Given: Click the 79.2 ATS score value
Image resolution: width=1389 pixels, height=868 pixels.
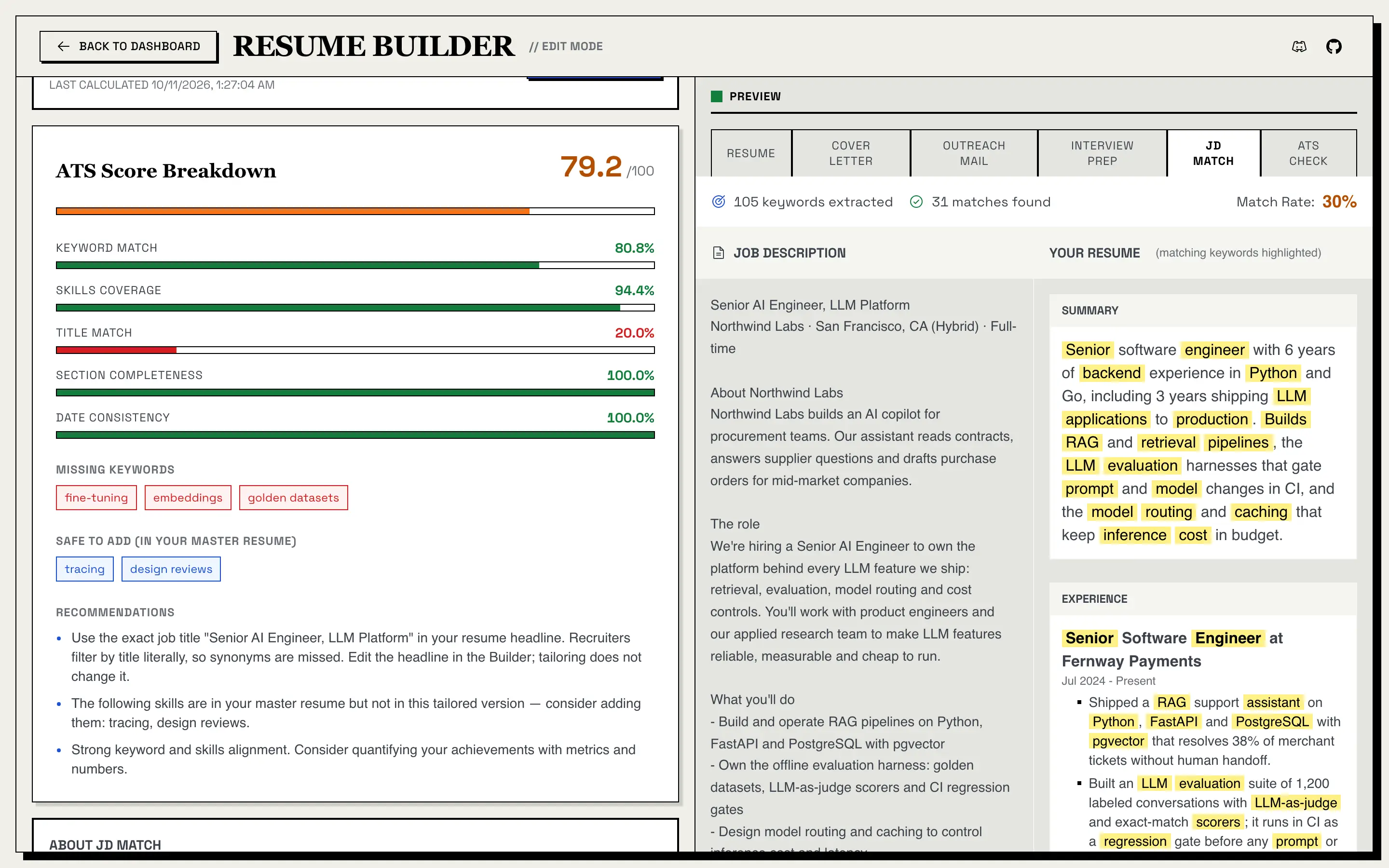Looking at the screenshot, I should (591, 167).
